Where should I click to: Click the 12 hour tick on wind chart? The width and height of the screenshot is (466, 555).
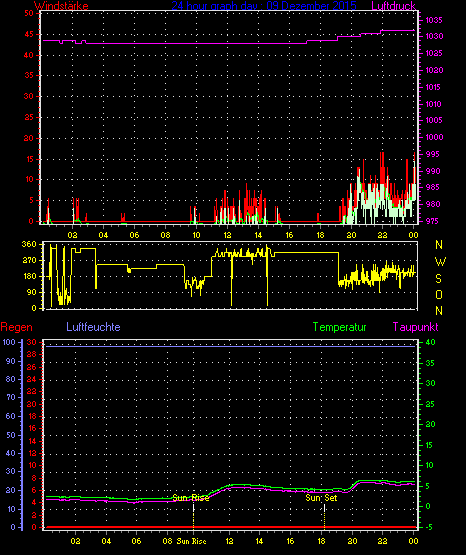[227, 235]
